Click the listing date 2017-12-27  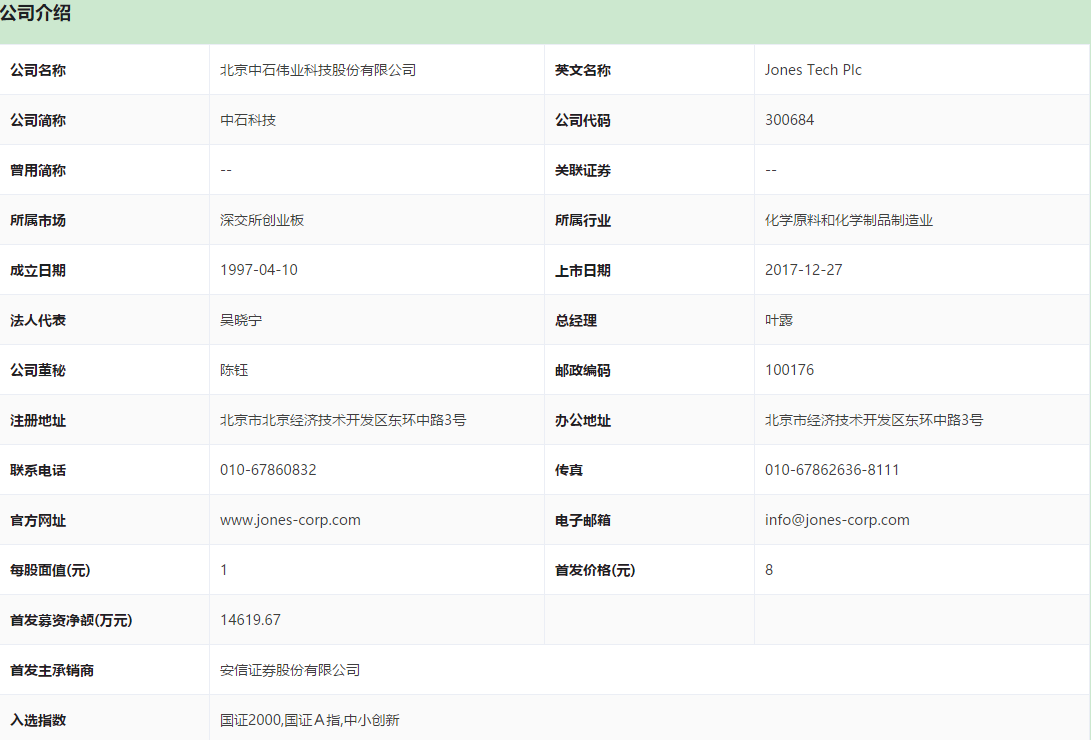pos(803,270)
